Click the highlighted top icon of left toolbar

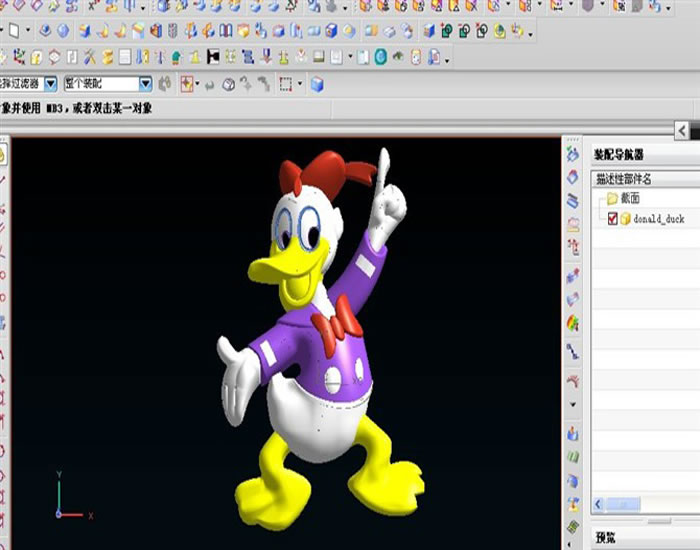pyautogui.click(x=3, y=154)
